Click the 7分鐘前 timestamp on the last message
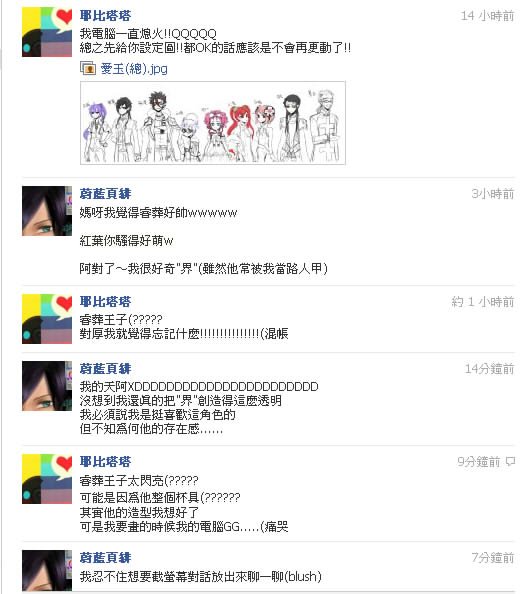This screenshot has width=532, height=594. coord(493,558)
